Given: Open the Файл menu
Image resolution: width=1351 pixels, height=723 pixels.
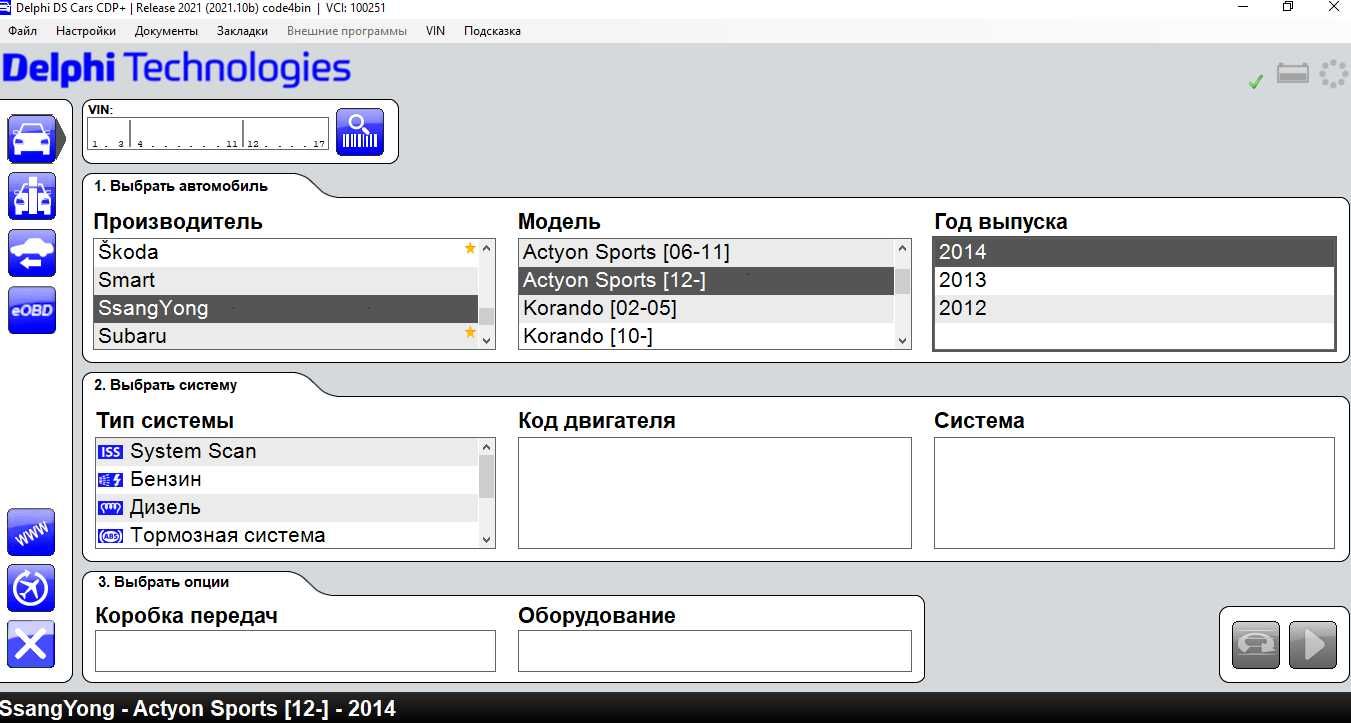Looking at the screenshot, I should pyautogui.click(x=22, y=31).
